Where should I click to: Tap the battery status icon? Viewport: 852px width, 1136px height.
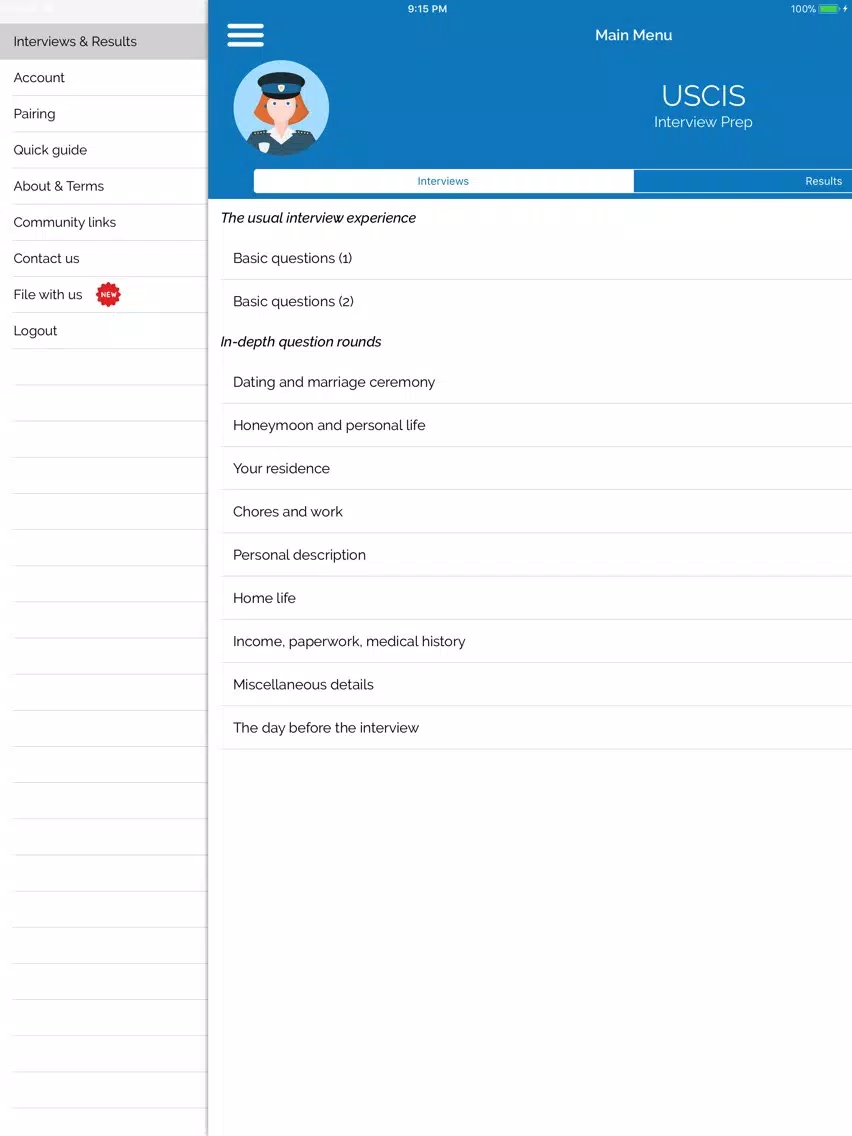coord(829,9)
